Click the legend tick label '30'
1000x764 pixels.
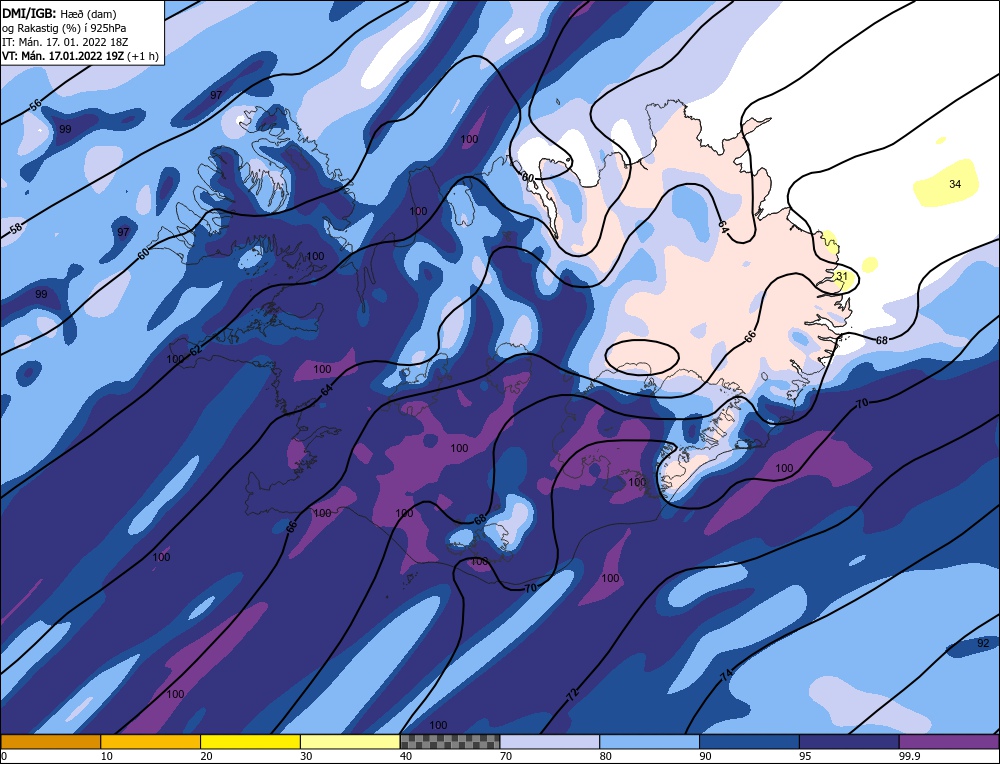(306, 756)
